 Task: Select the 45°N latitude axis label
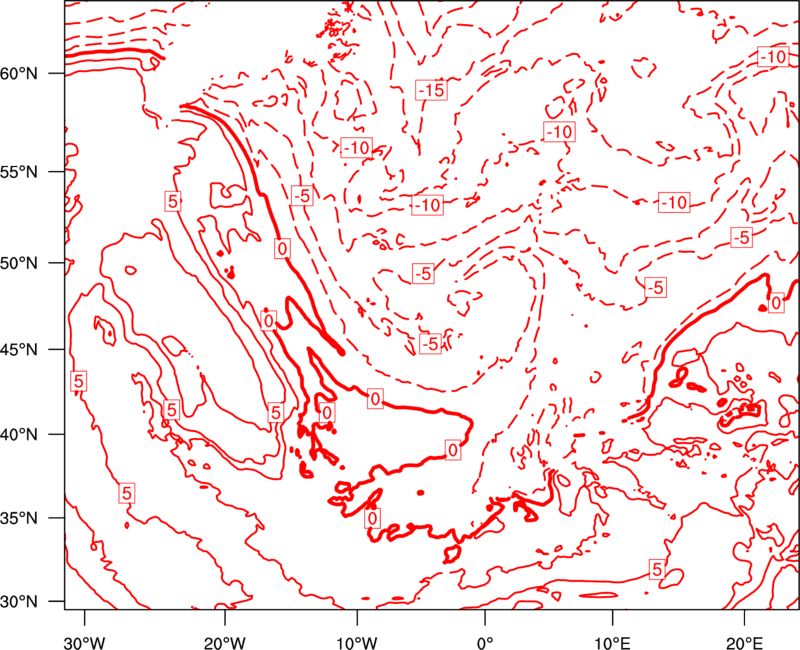(x=19, y=349)
